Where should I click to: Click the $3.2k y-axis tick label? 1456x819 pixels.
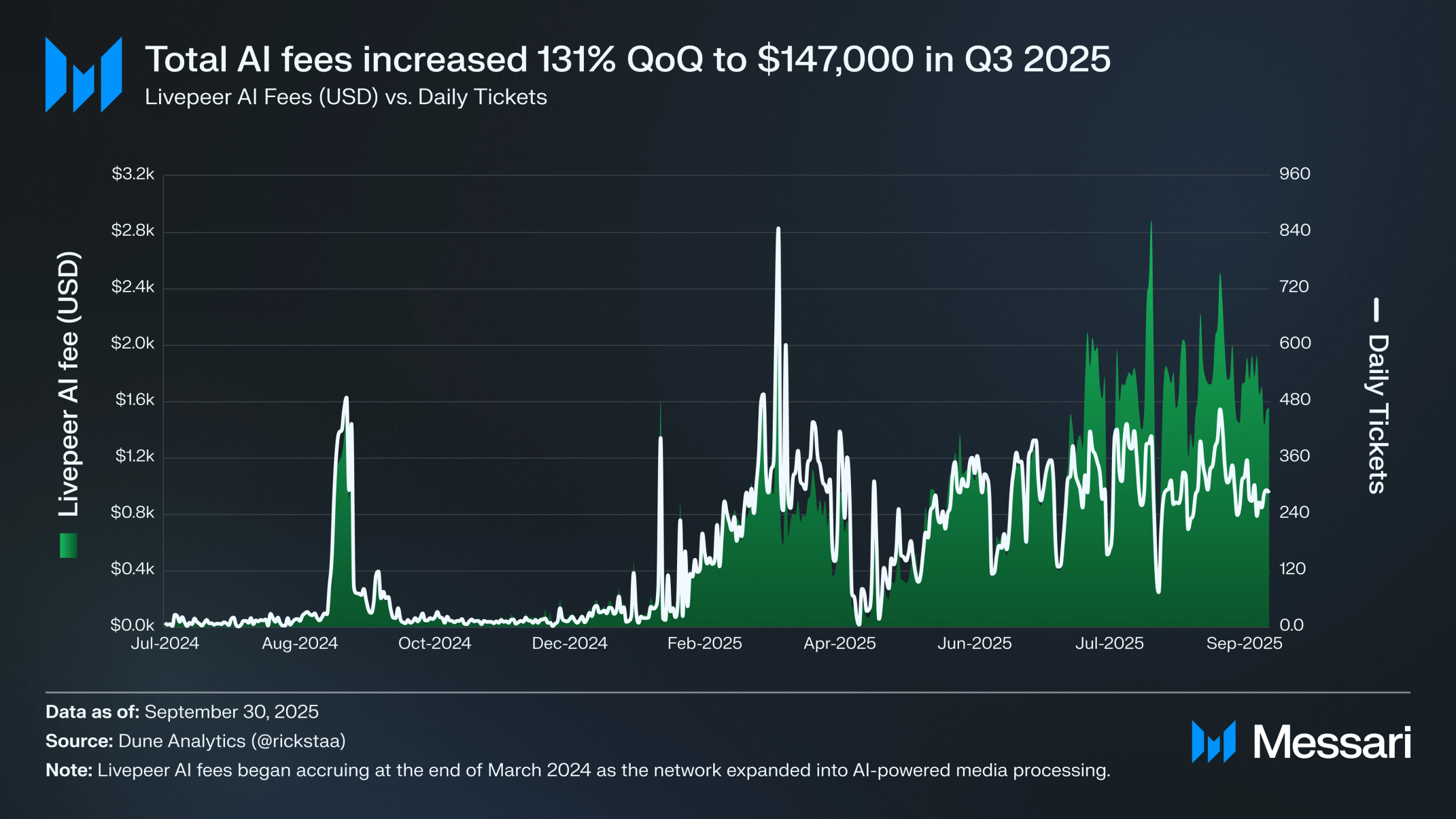tap(133, 174)
